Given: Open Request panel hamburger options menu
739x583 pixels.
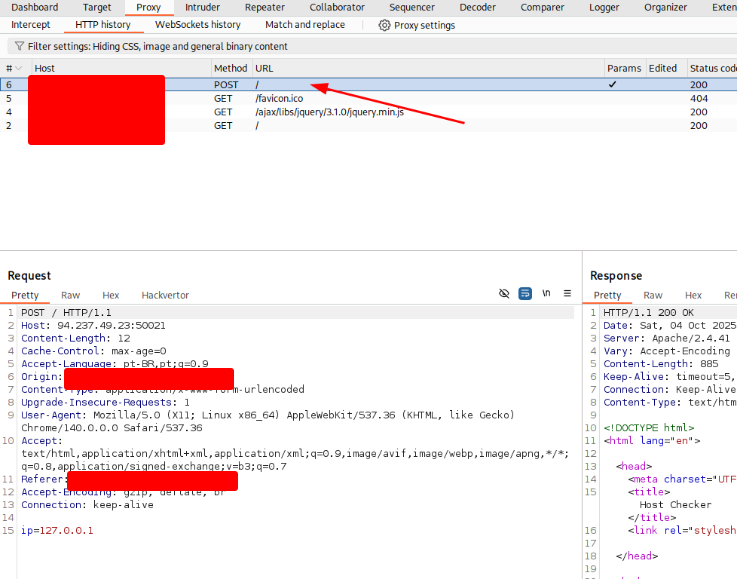Looking at the screenshot, I should tap(567, 294).
